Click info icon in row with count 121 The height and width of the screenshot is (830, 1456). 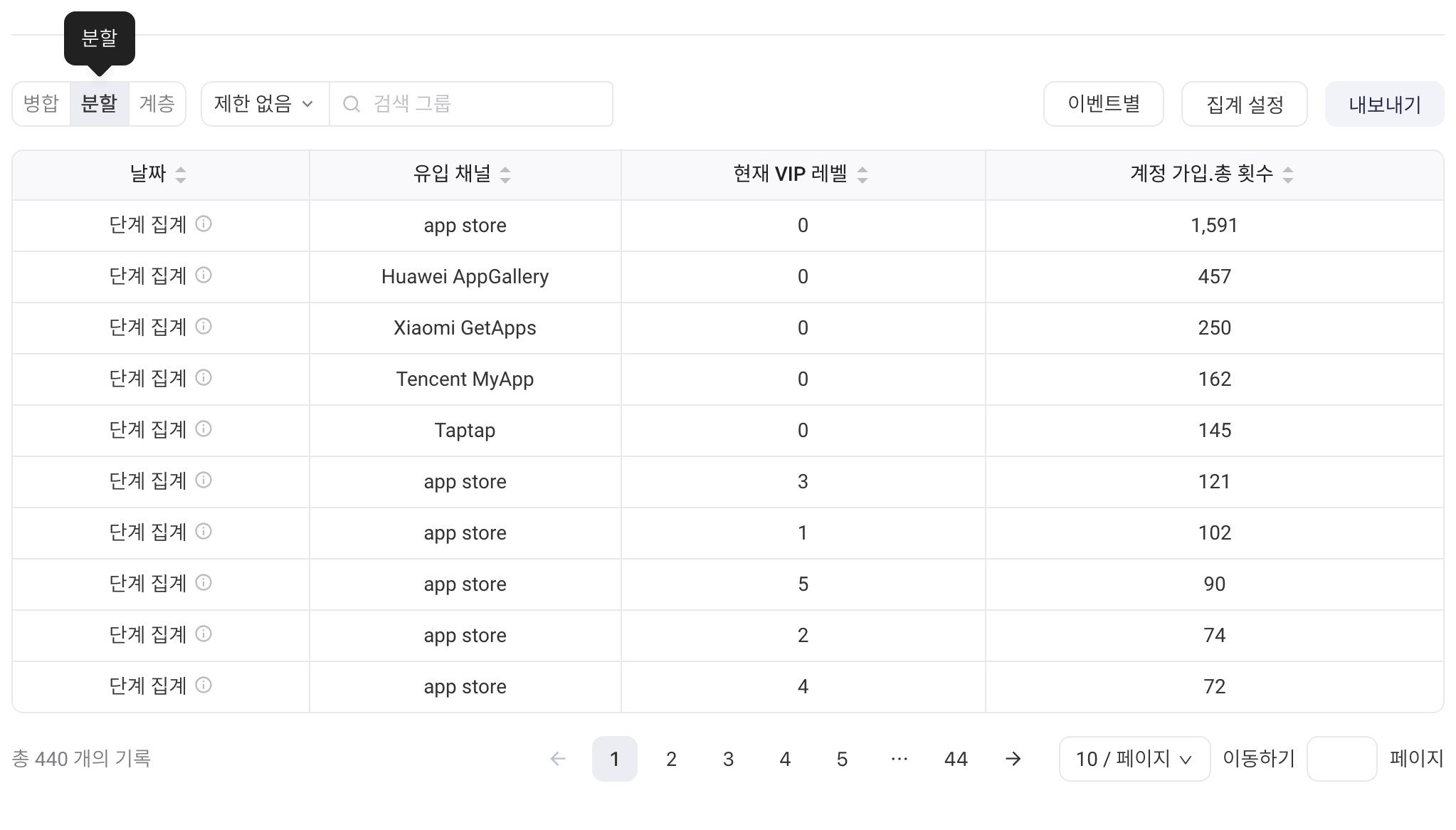[x=204, y=480]
